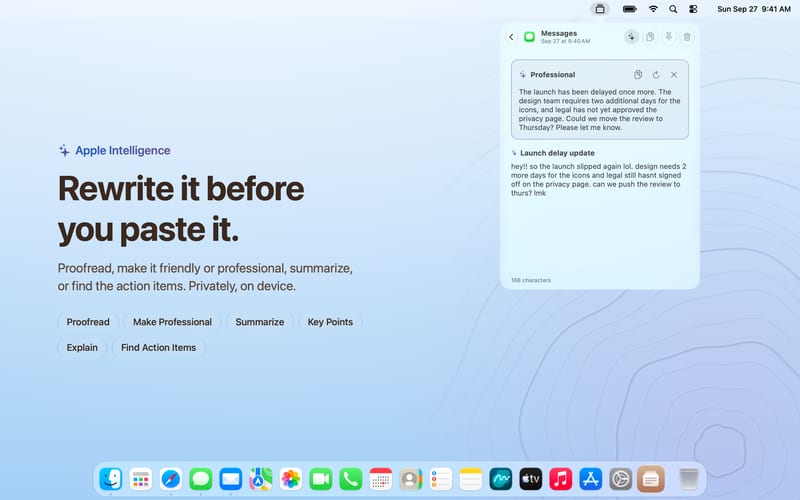This screenshot has height=500, width=800.
Task: Open Spotlight search in the menu bar
Action: (673, 9)
